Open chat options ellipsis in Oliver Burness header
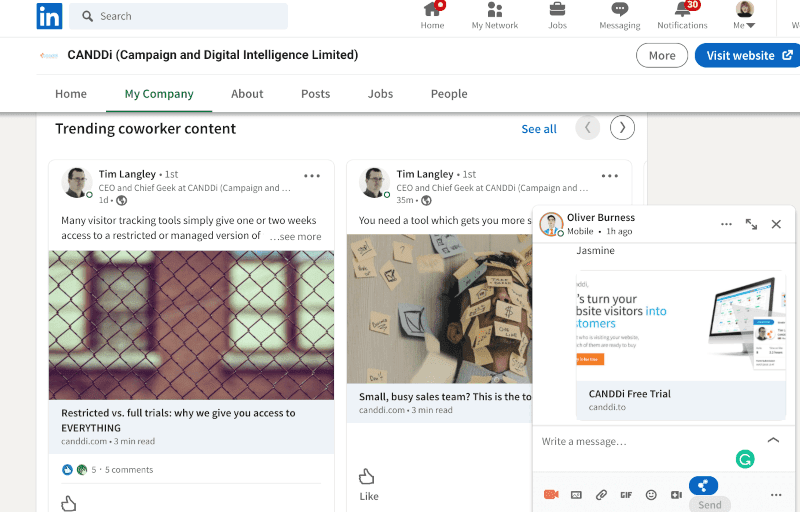The width and height of the screenshot is (800, 512). (x=726, y=224)
